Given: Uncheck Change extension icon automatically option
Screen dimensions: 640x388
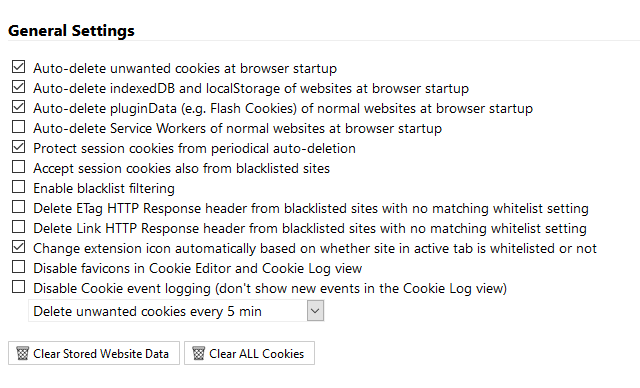Looking at the screenshot, I should 18,246.
